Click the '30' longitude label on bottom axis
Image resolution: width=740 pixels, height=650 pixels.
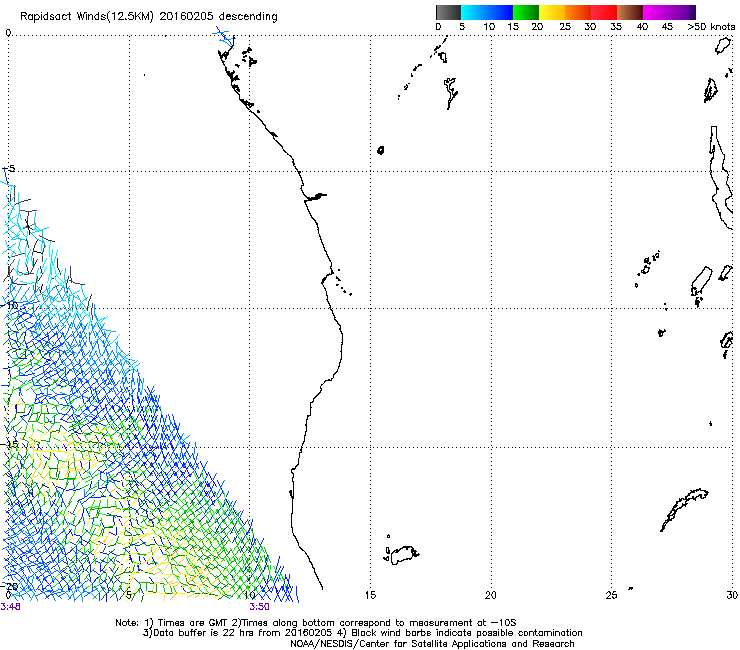coord(732,595)
